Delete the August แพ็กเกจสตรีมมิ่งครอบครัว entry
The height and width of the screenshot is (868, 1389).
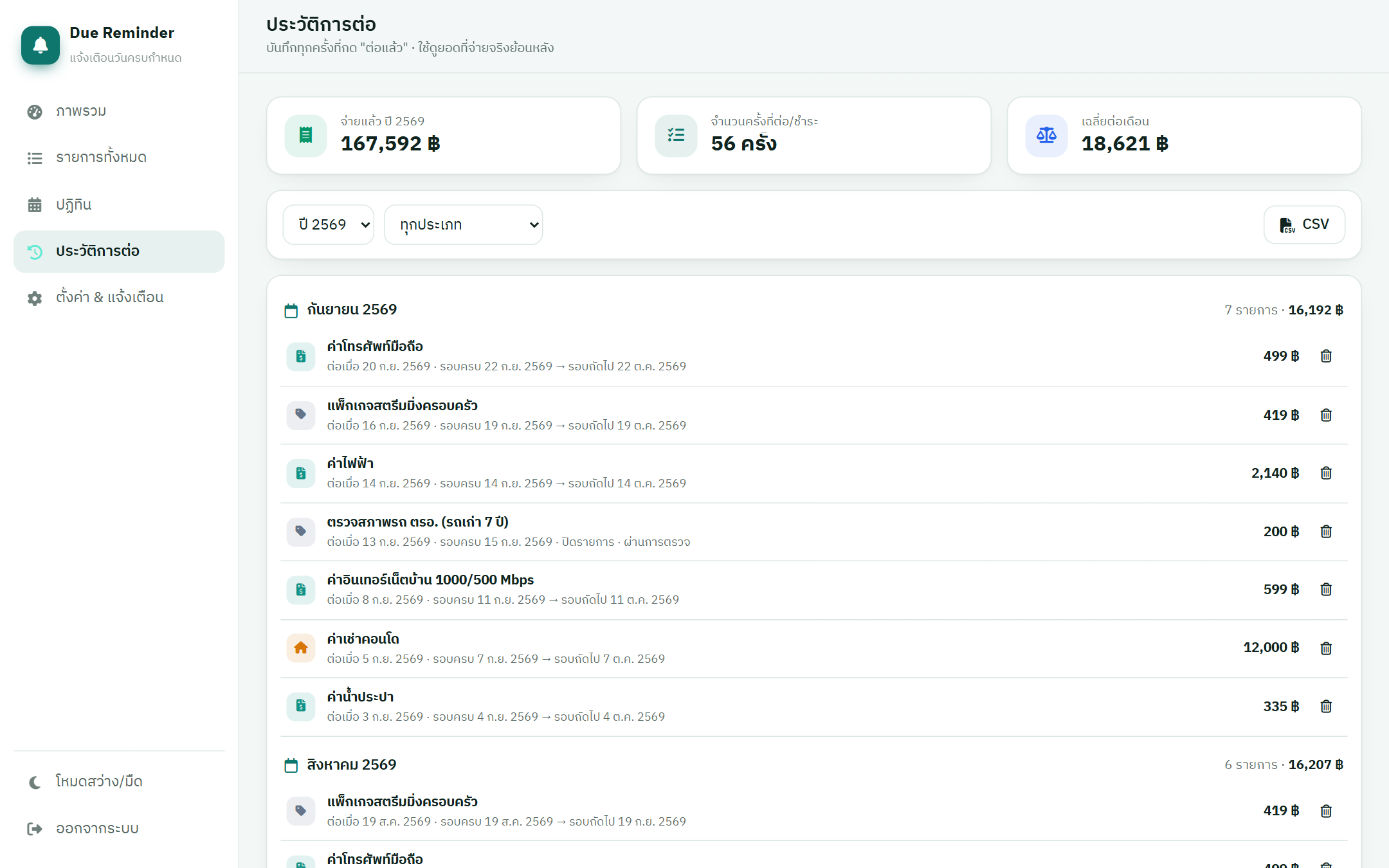coord(1326,811)
